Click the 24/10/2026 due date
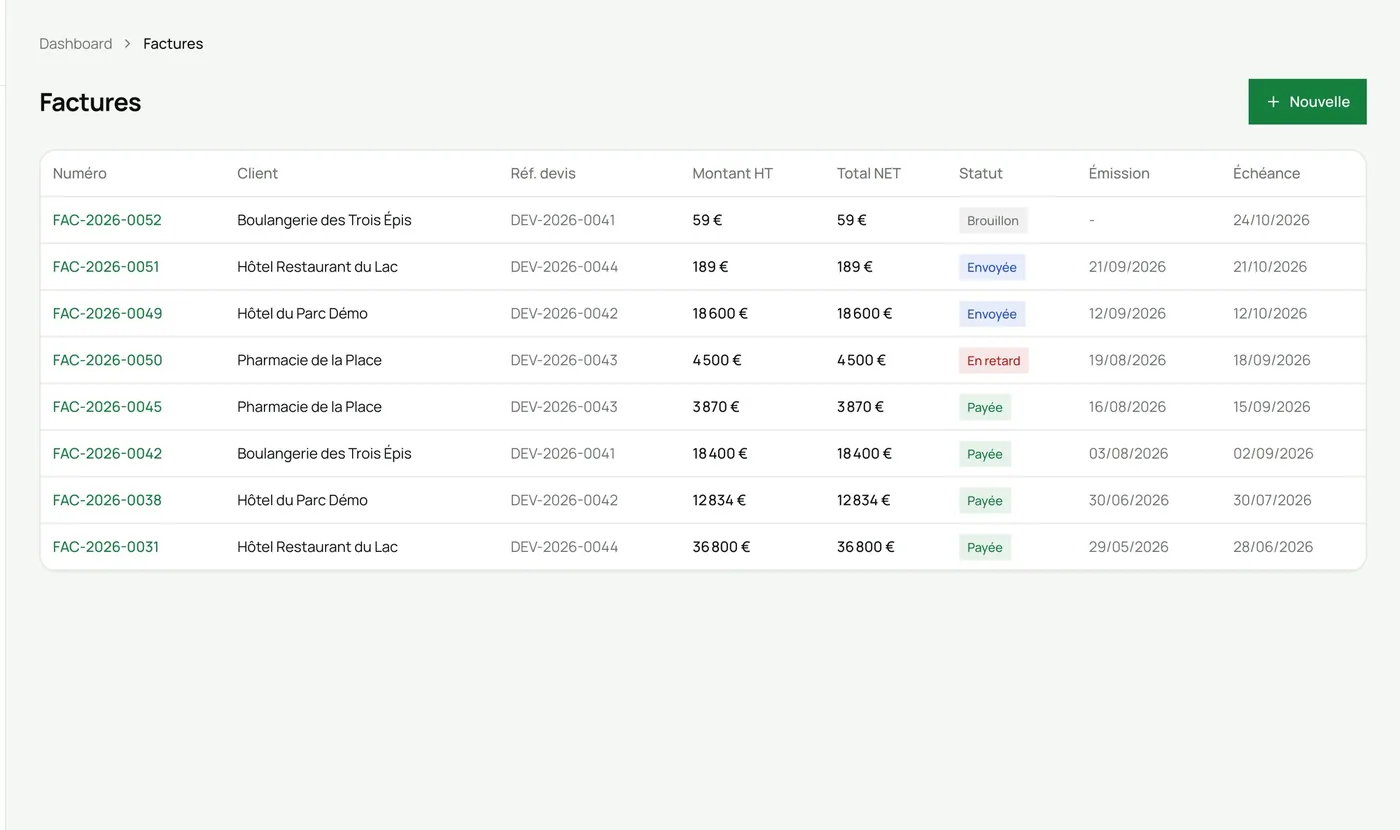This screenshot has width=1400, height=830. point(1271,220)
